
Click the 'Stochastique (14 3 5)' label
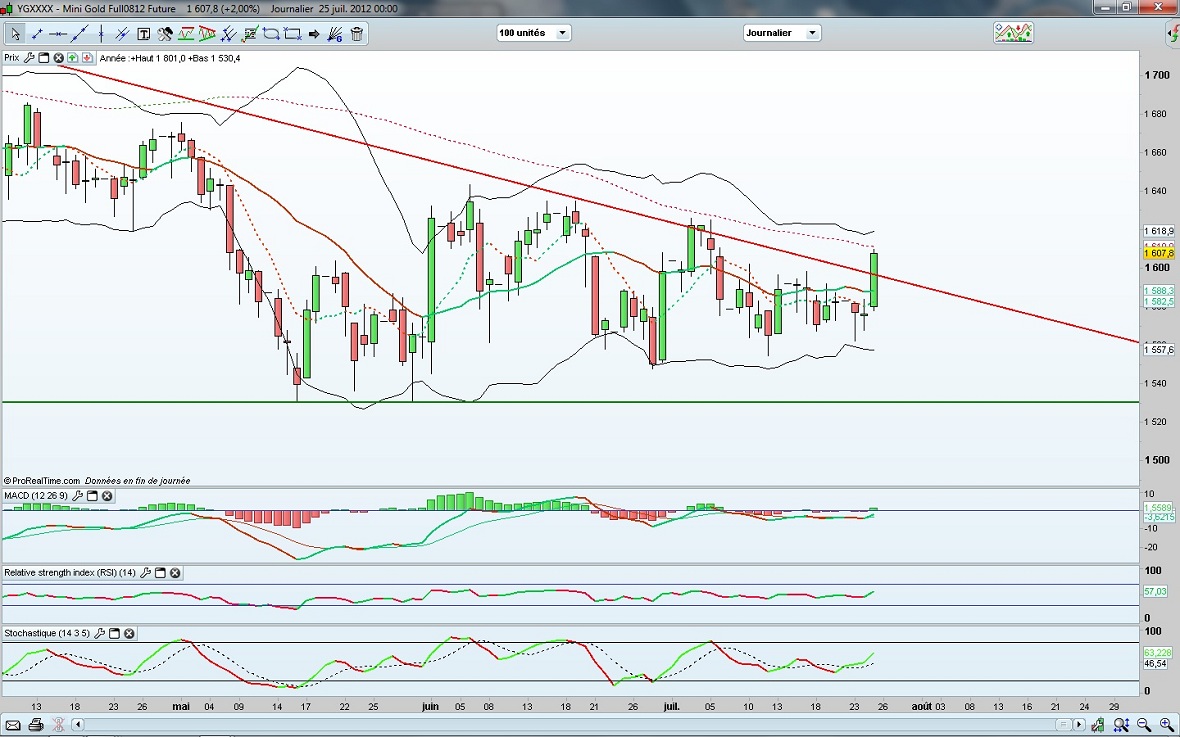(x=46, y=633)
